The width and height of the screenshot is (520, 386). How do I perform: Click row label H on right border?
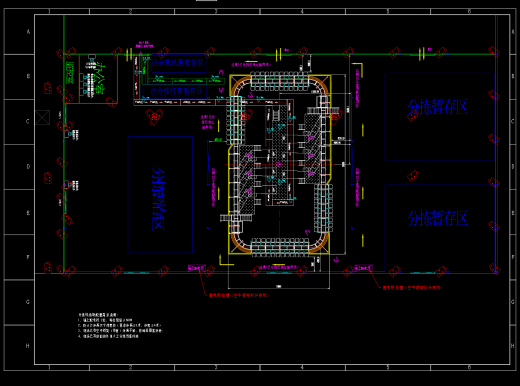pos(513,346)
